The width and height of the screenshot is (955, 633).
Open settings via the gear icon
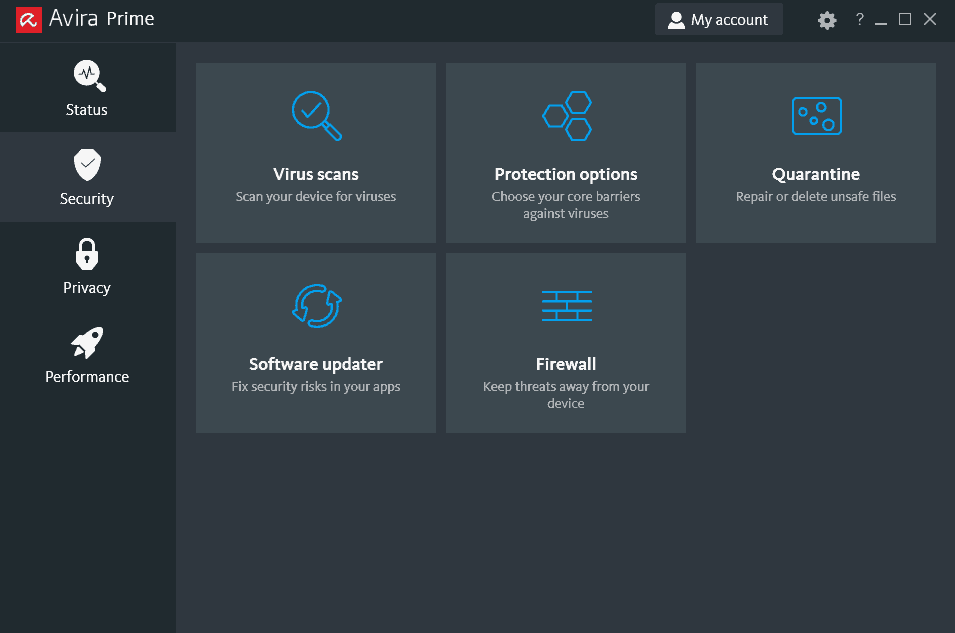point(826,20)
